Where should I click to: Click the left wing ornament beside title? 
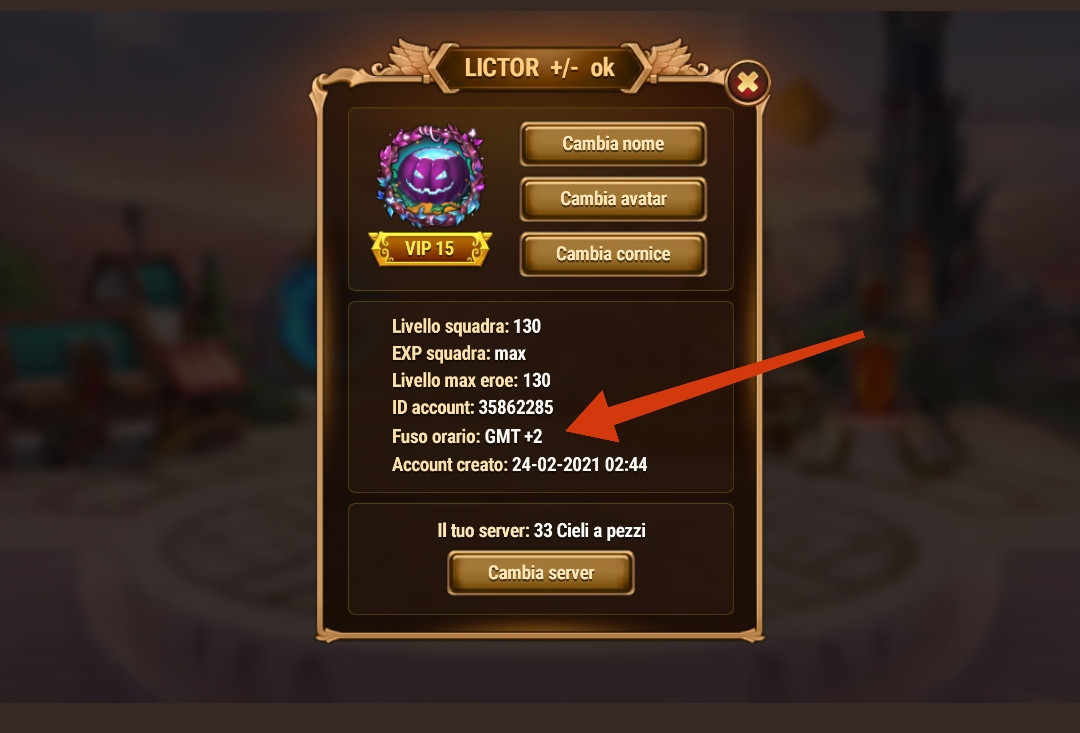click(404, 61)
